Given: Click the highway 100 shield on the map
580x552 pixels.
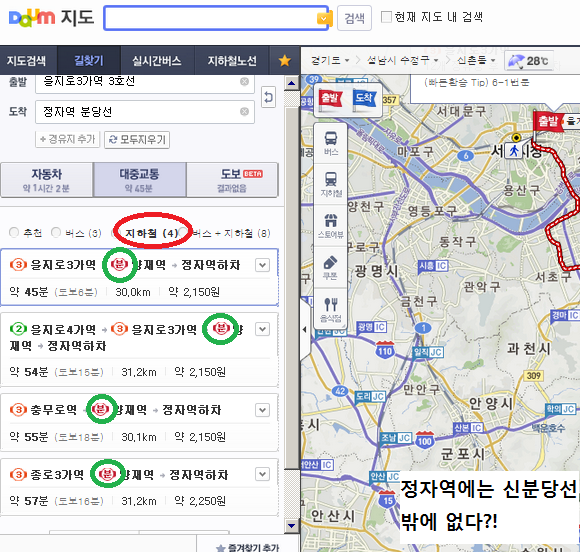Looking at the screenshot, I should tap(425, 440).
